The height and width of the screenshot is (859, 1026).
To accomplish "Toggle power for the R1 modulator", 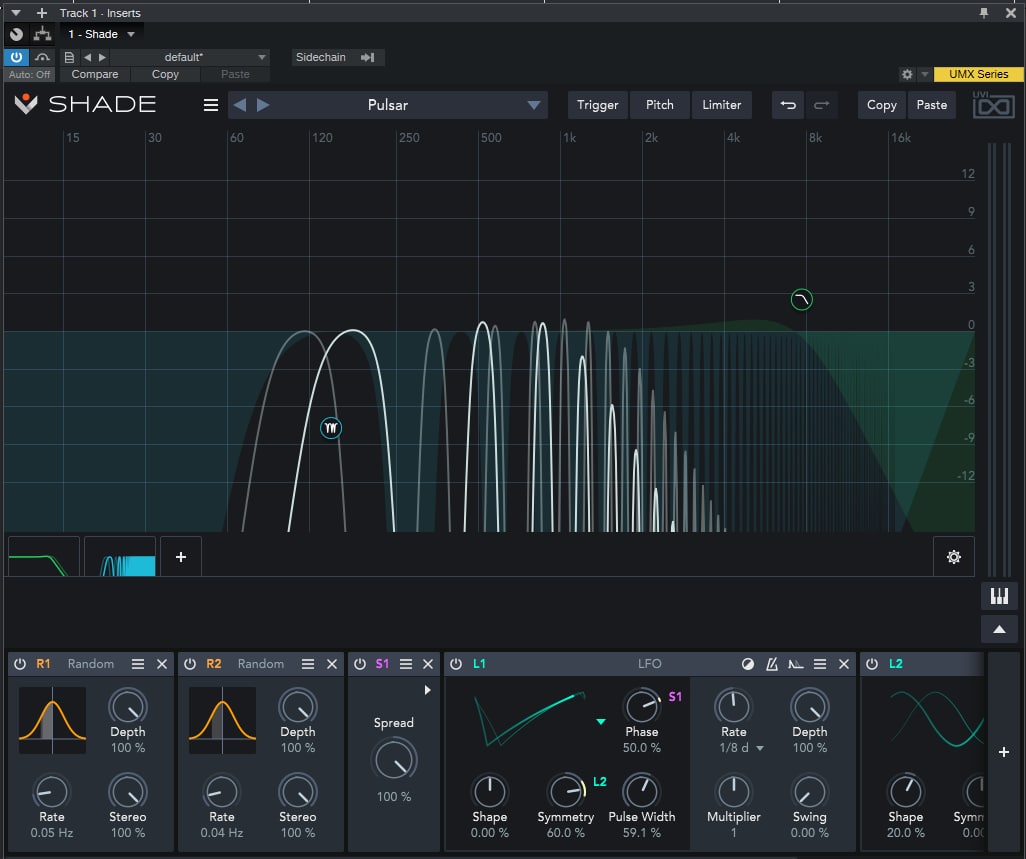I will [20, 664].
